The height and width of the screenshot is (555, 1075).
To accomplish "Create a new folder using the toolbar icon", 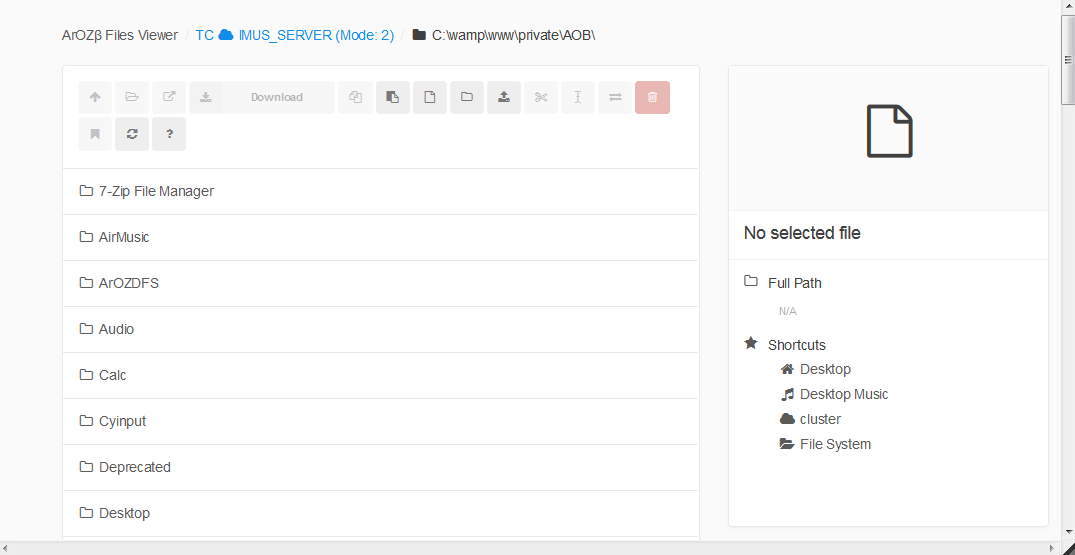I will tap(467, 97).
